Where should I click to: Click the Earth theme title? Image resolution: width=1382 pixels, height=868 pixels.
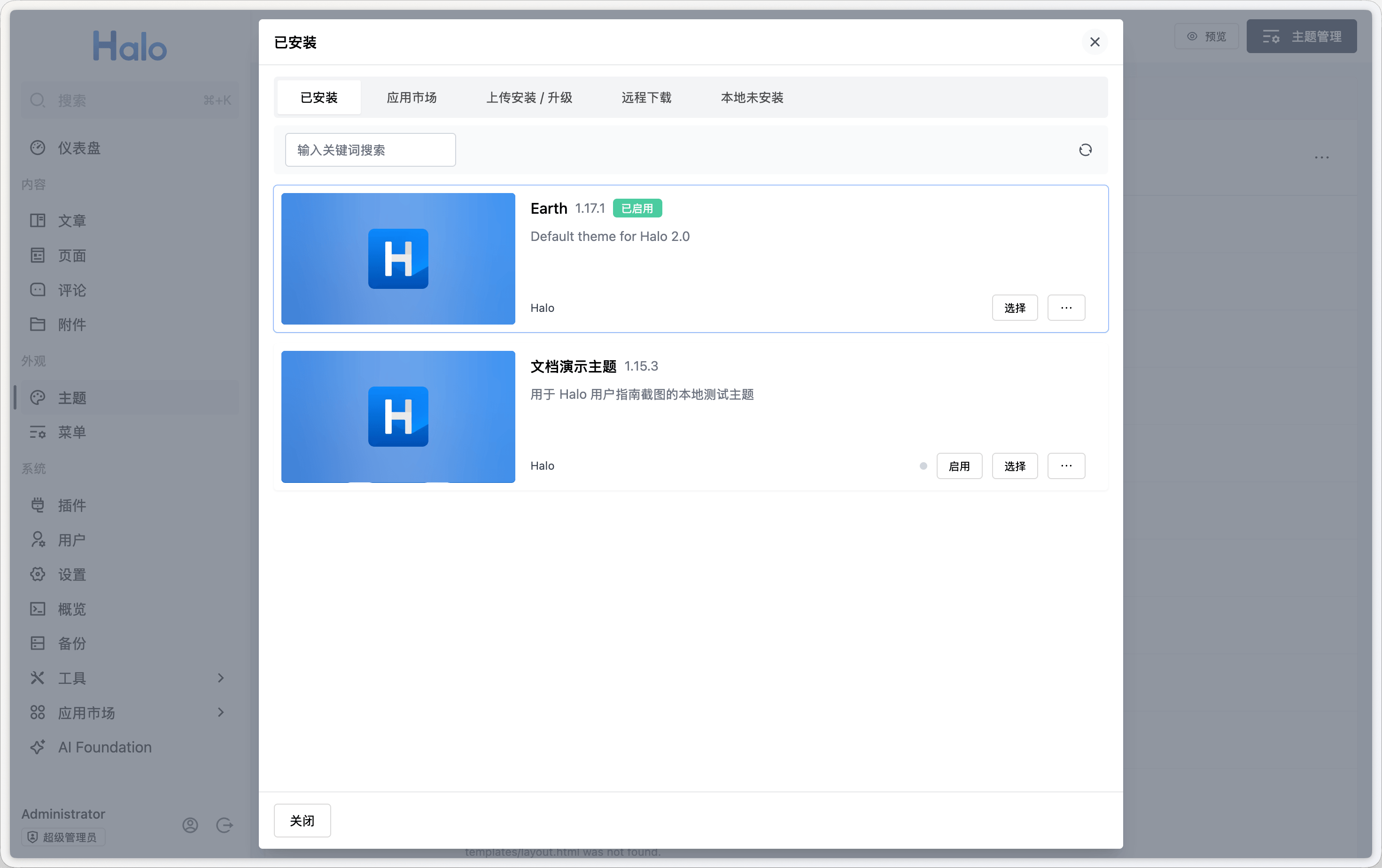pyautogui.click(x=549, y=208)
